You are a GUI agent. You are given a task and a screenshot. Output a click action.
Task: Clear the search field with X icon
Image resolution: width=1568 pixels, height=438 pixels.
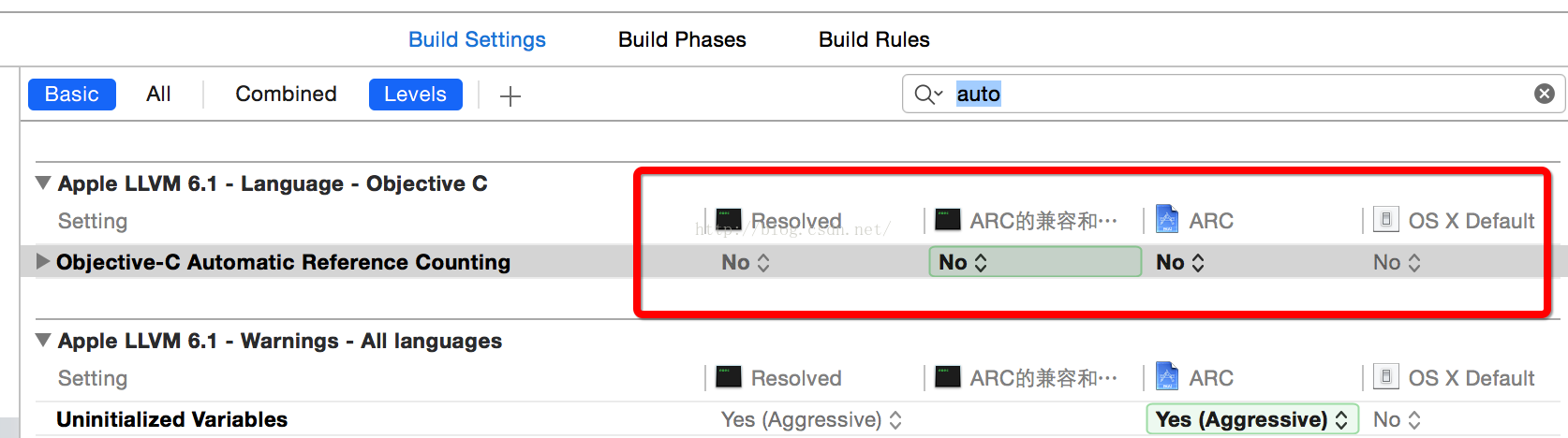1545,94
